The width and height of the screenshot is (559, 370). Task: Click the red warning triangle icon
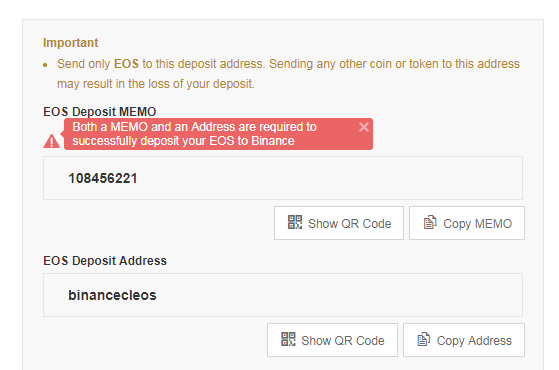52,141
